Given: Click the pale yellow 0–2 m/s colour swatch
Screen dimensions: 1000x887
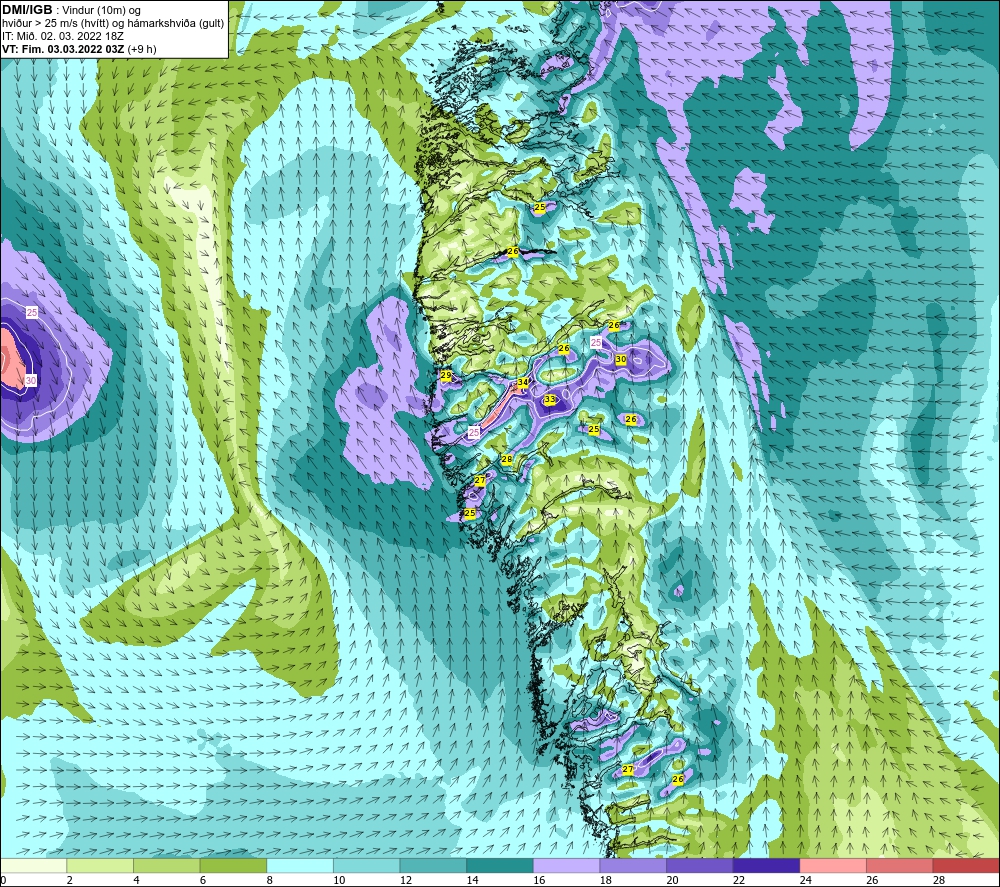Looking at the screenshot, I should coord(33,865).
